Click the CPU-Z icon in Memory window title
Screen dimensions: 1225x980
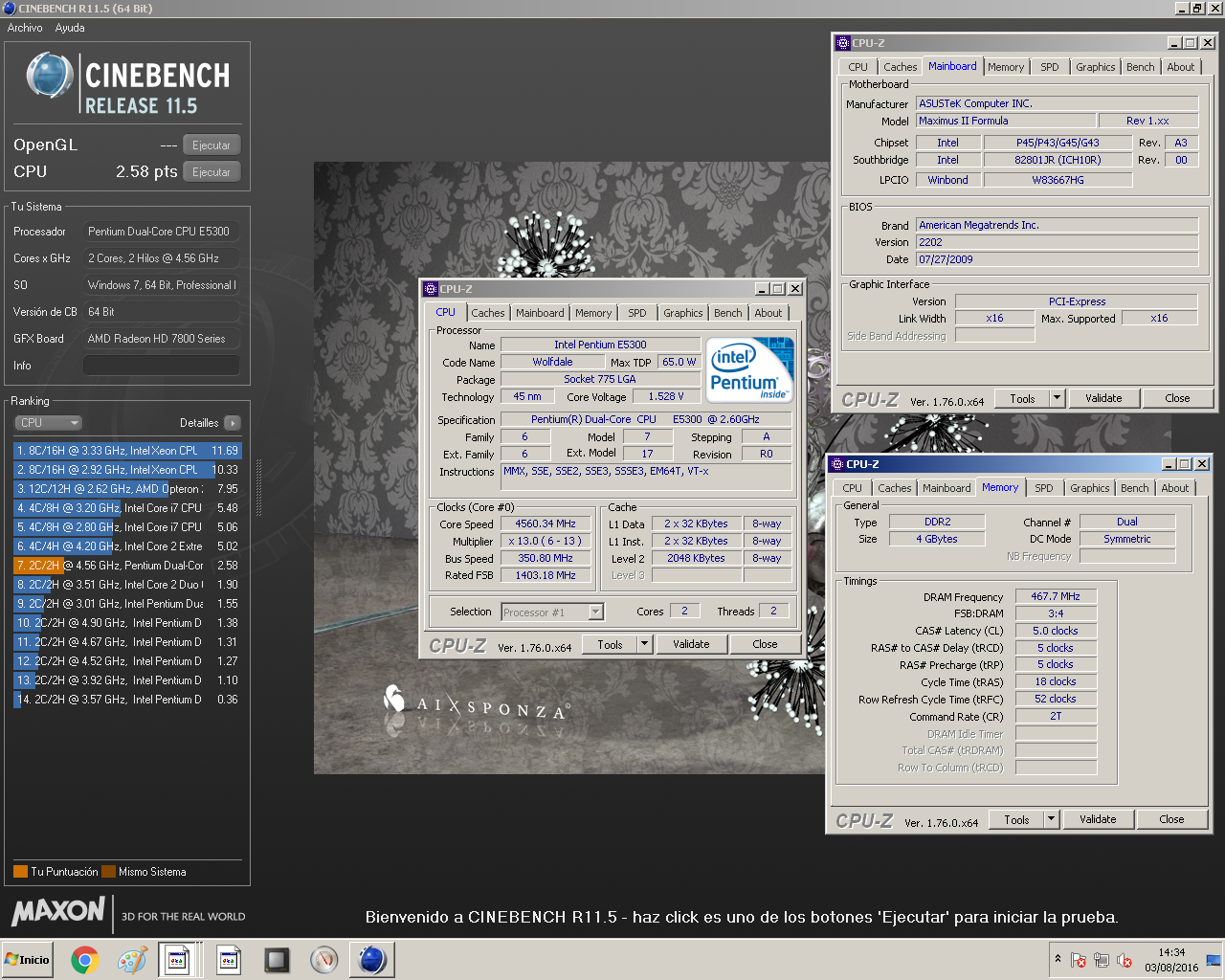click(836, 464)
